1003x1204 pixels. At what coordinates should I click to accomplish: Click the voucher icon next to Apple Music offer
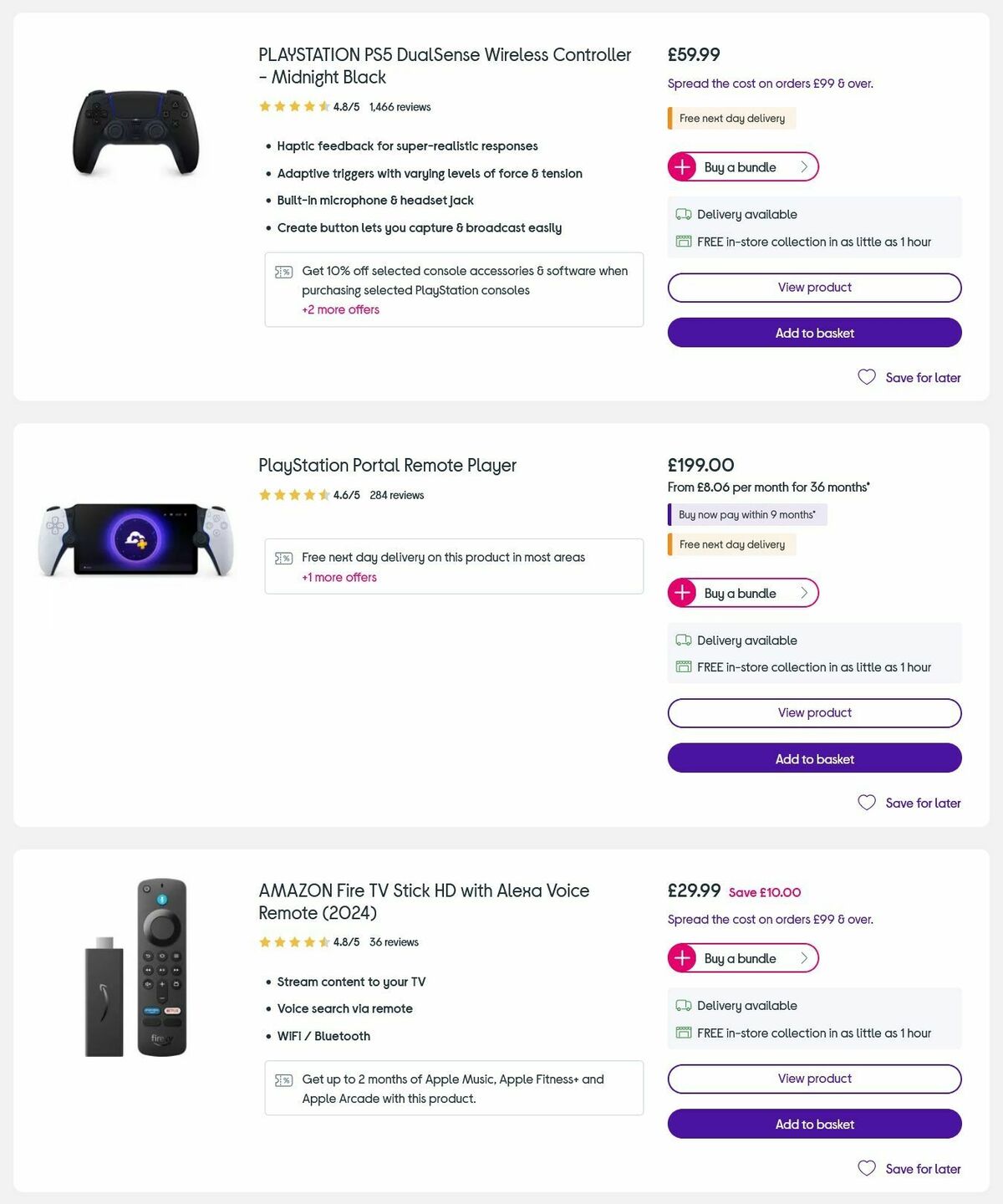coord(284,1079)
